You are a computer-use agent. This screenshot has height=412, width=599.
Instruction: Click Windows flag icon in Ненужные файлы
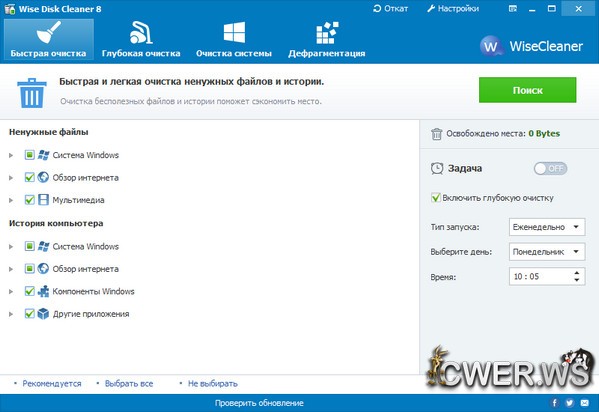tap(43, 155)
